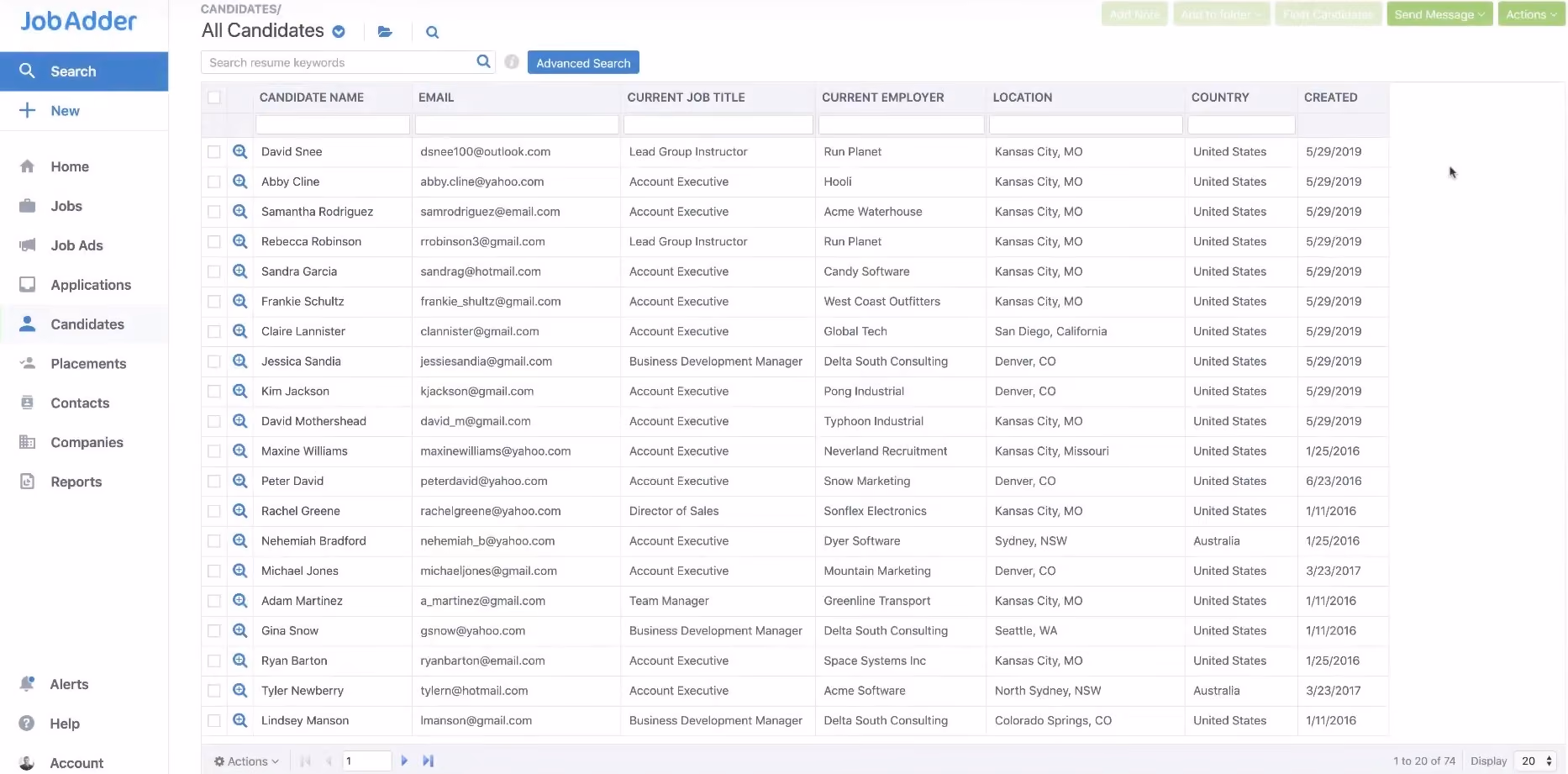
Task: Preview Kim Jackson with the magnifier icon
Action: (240, 391)
